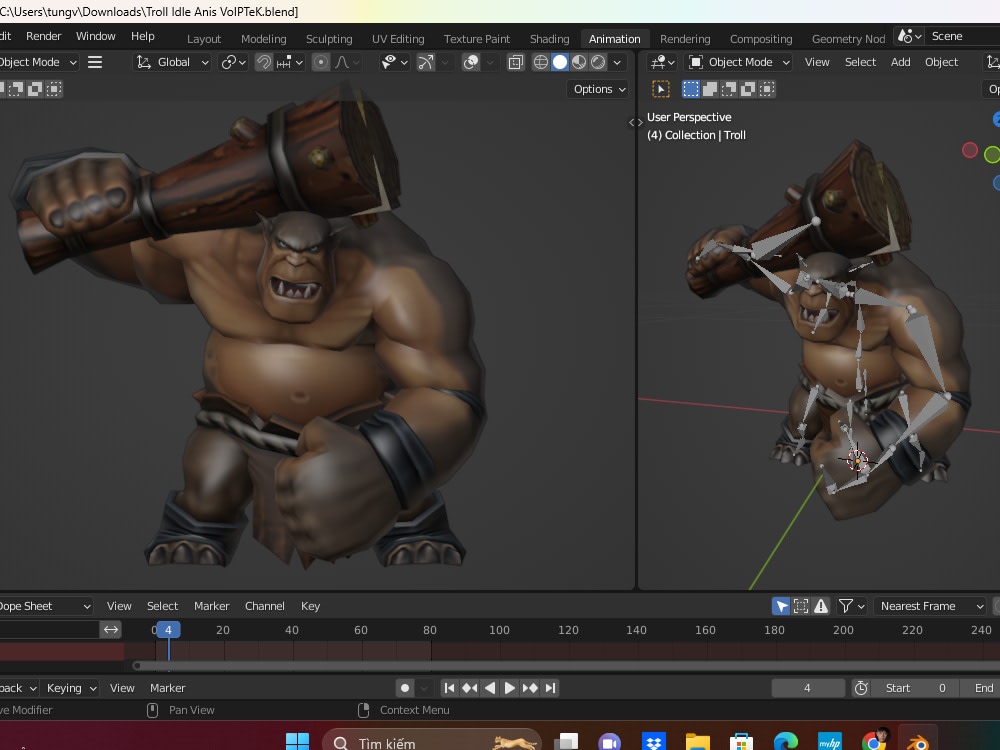Jump to next keyframe
Viewport: 1000px width, 750px height.
[x=530, y=688]
